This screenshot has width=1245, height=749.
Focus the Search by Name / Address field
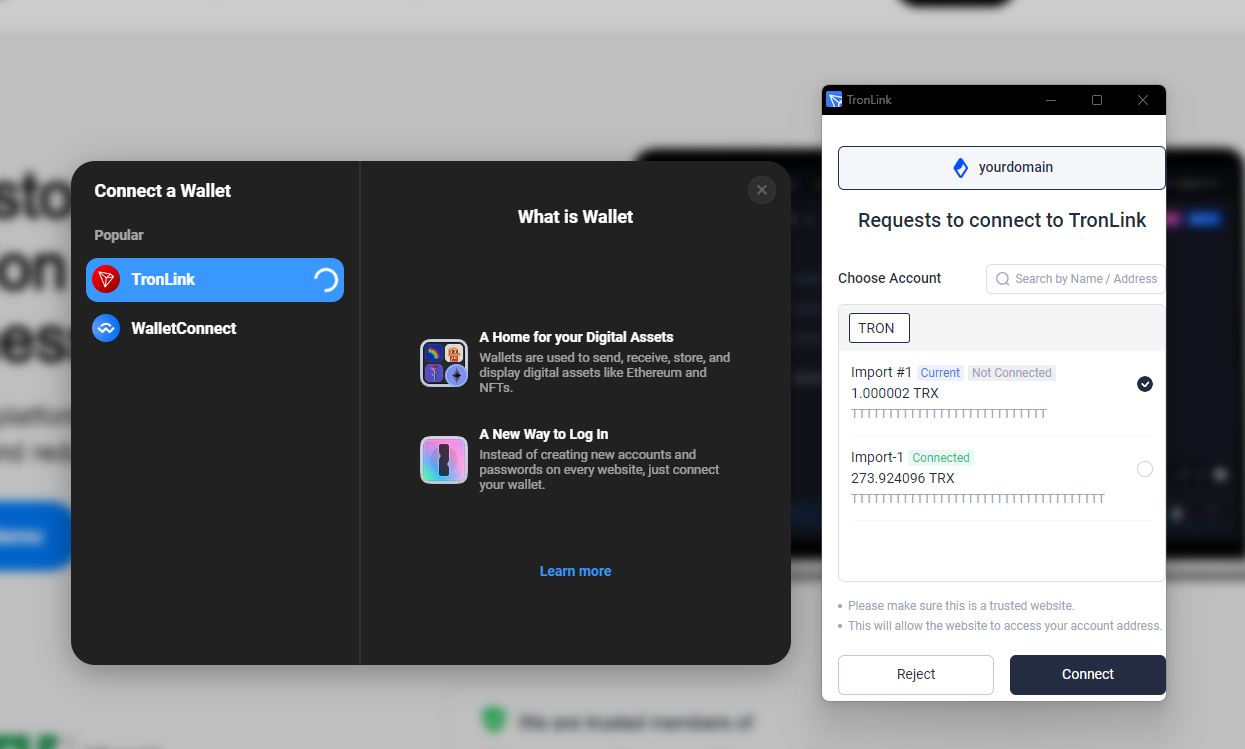(1085, 279)
